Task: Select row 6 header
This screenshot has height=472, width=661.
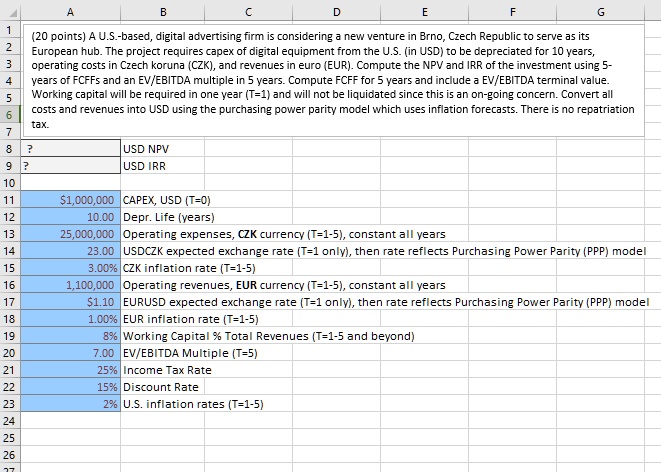Action: (x=10, y=115)
